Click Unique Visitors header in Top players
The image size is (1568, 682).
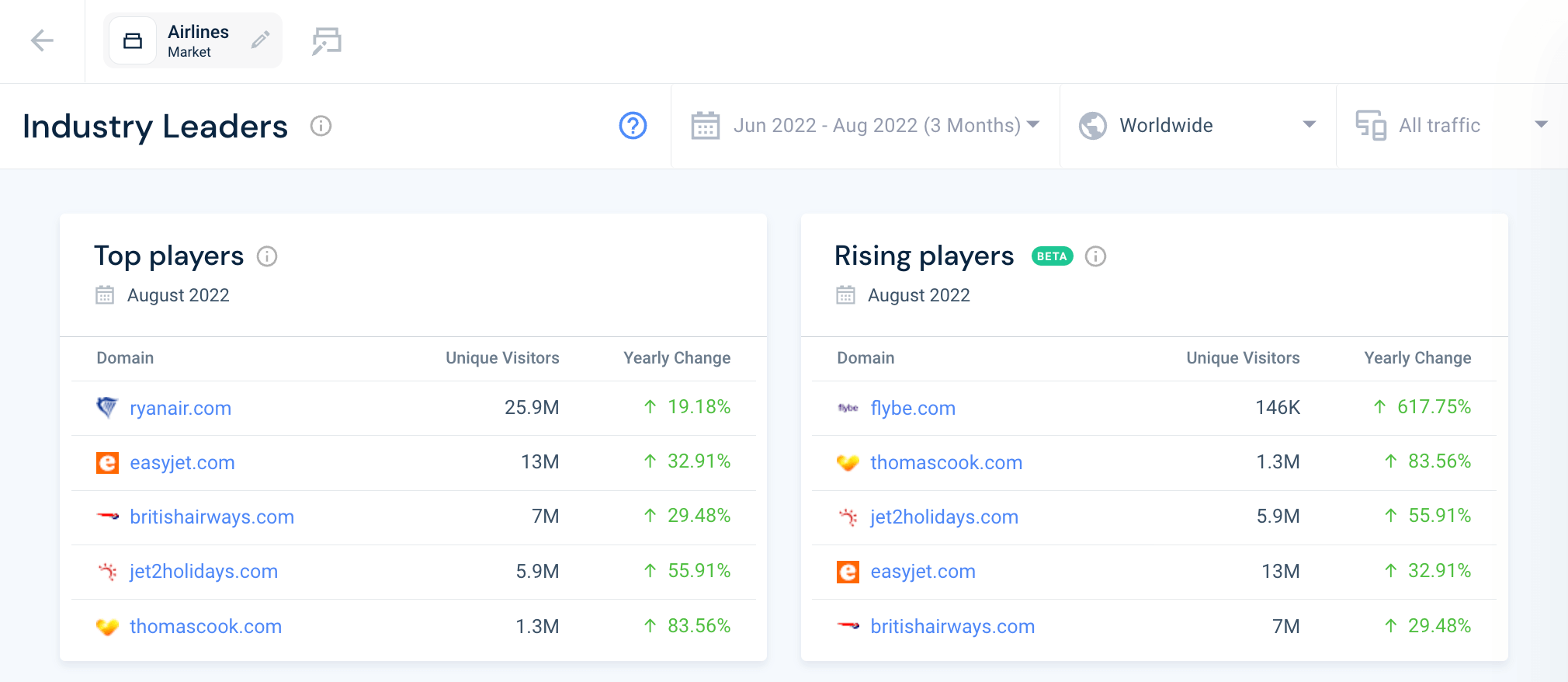502,358
